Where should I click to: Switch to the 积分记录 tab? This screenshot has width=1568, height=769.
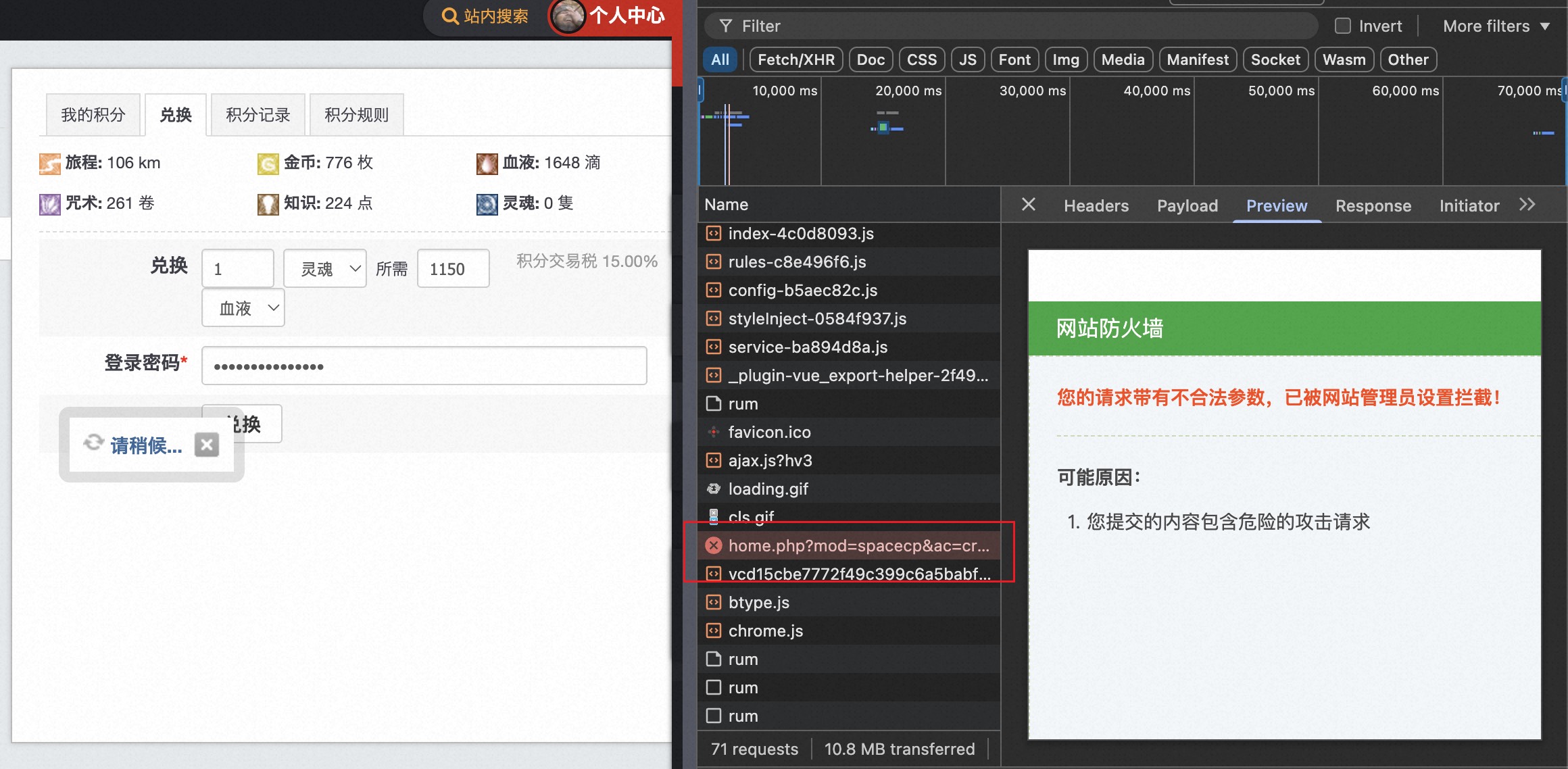258,115
